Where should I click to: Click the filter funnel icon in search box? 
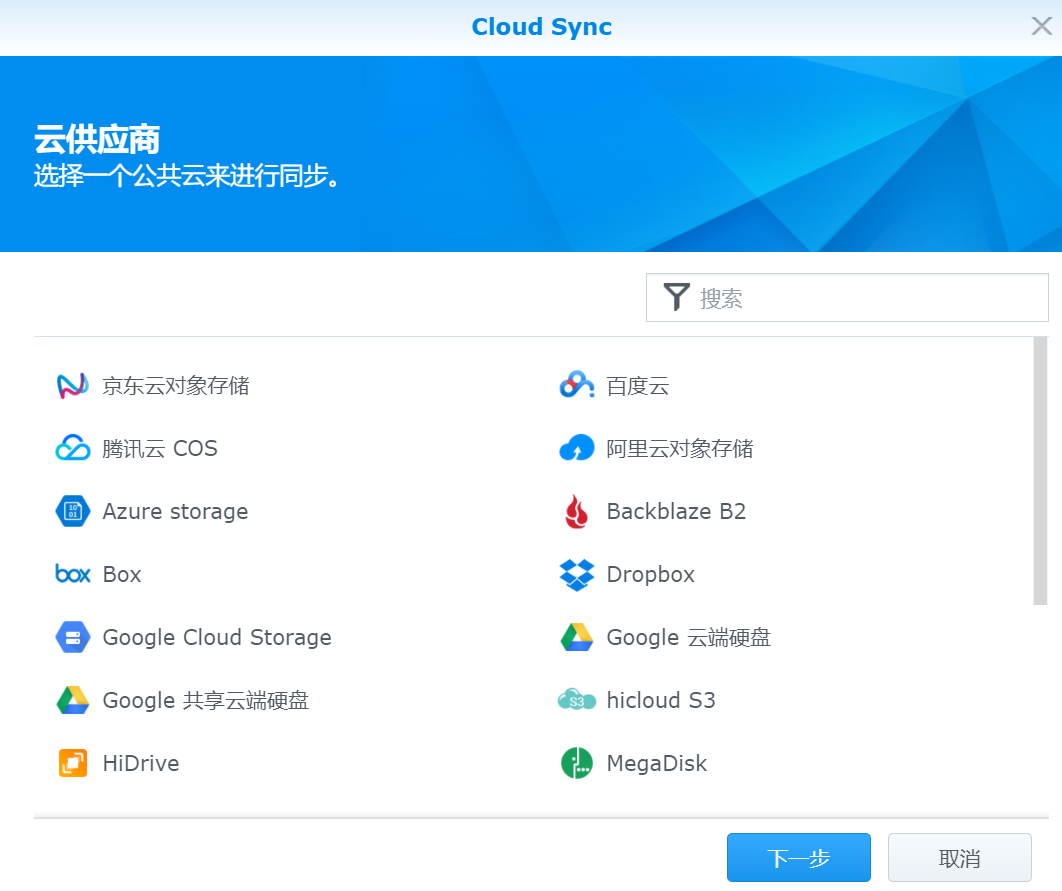678,297
